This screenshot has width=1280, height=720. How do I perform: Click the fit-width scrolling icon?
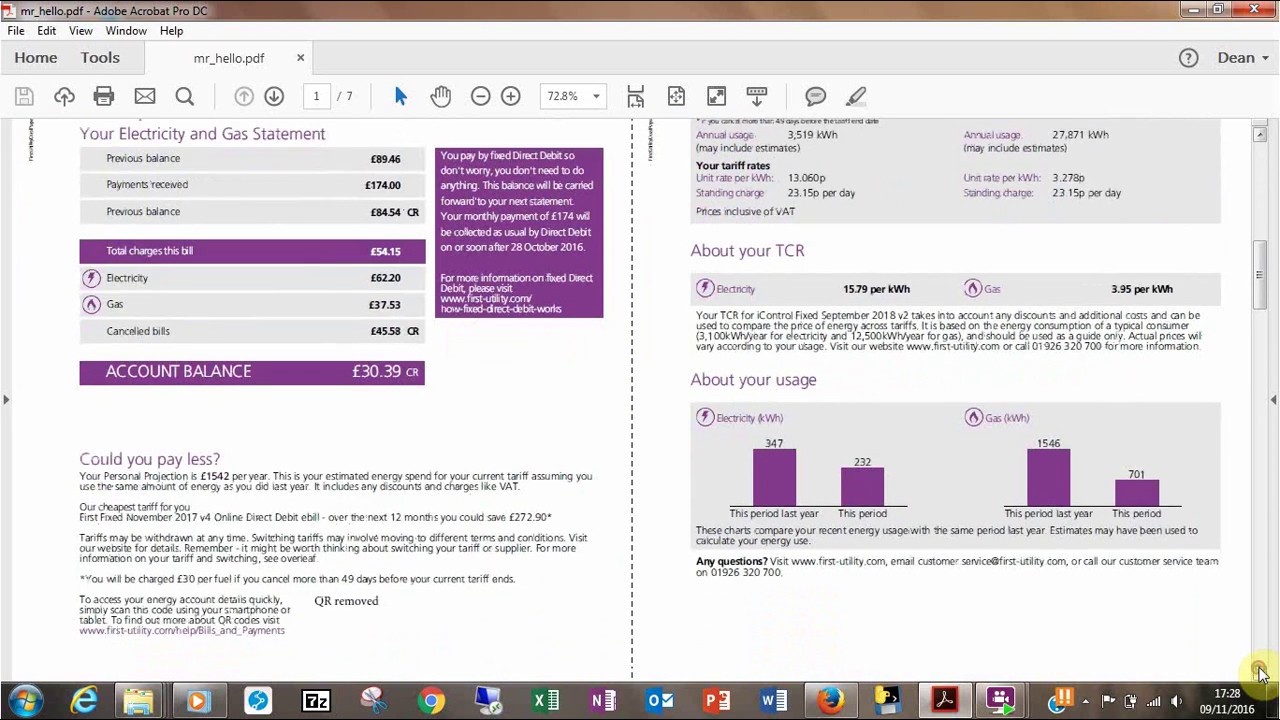[x=636, y=96]
